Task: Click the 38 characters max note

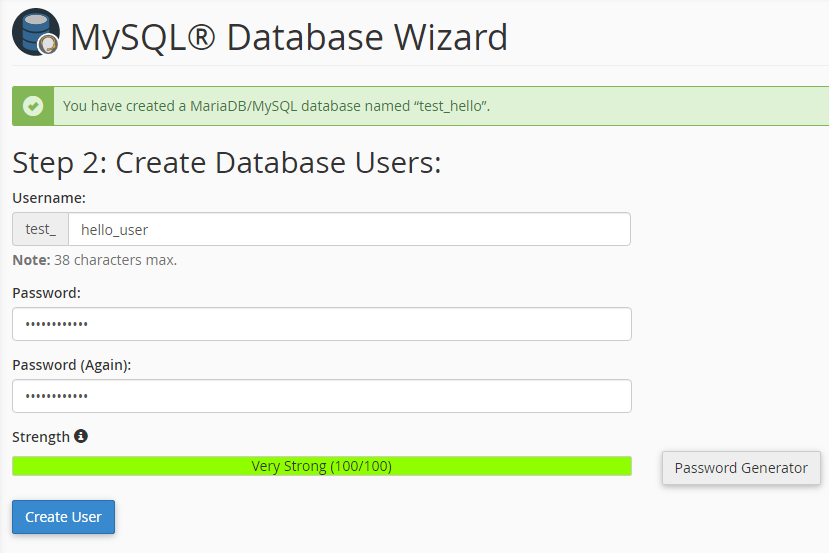Action: click(115, 260)
